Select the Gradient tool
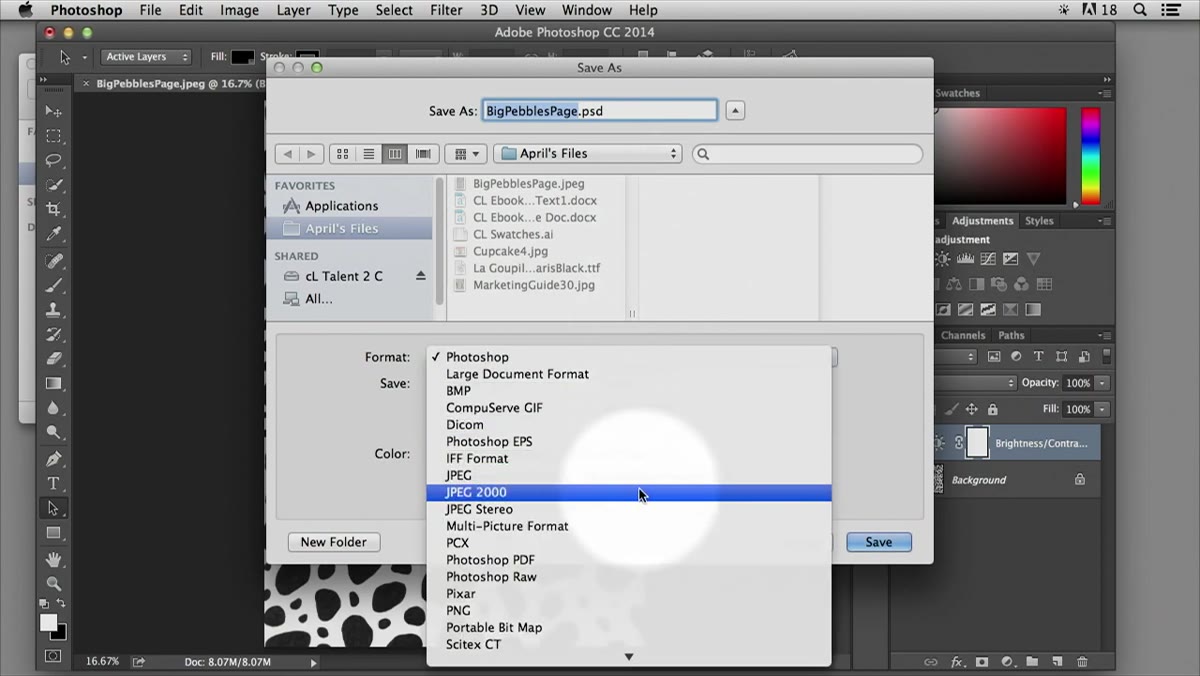 (x=54, y=383)
